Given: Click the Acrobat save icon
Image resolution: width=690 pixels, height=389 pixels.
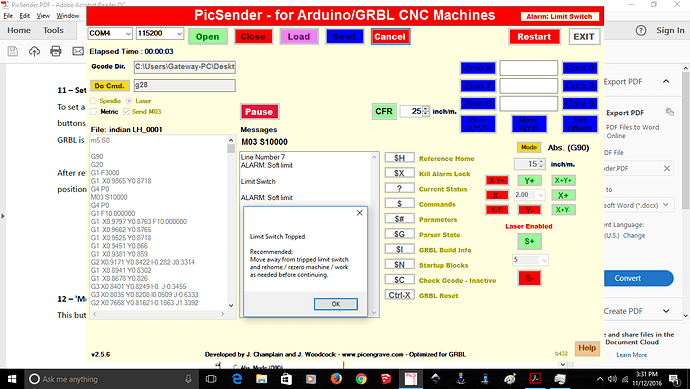Looking at the screenshot, I should coord(13,51).
